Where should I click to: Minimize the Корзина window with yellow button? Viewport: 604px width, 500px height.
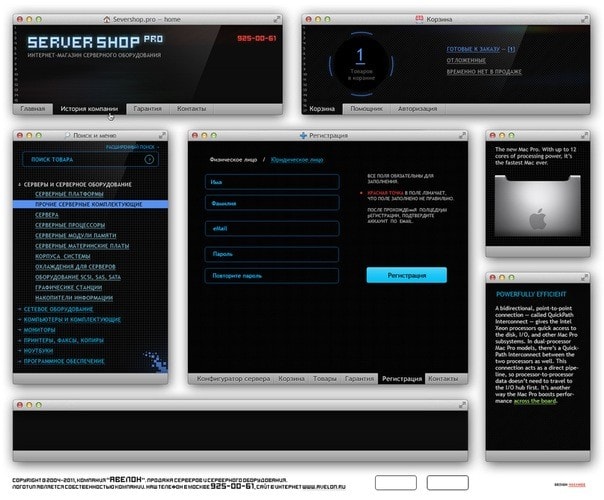pos(318,19)
